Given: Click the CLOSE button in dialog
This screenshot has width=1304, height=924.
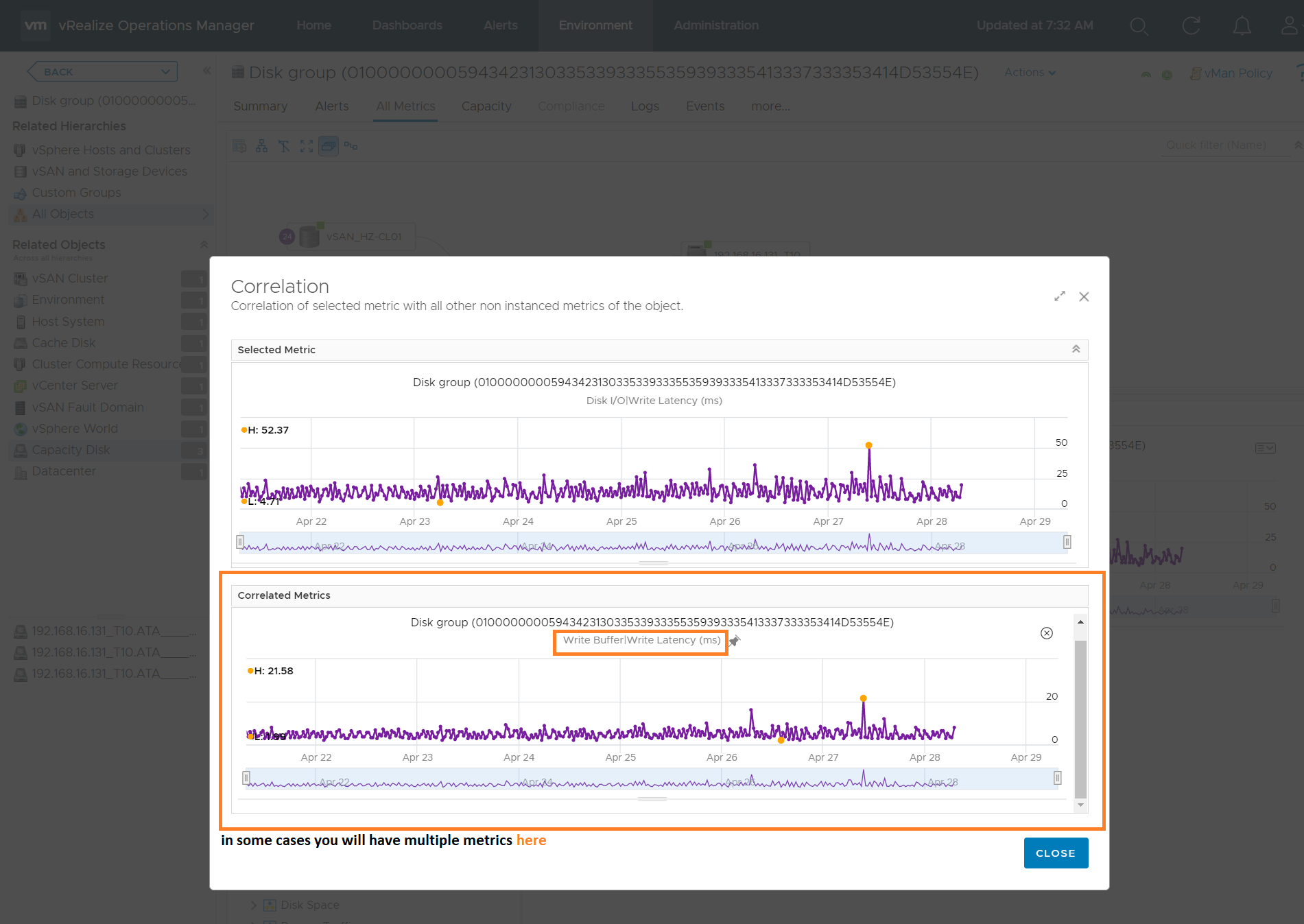Looking at the screenshot, I should (1055, 853).
